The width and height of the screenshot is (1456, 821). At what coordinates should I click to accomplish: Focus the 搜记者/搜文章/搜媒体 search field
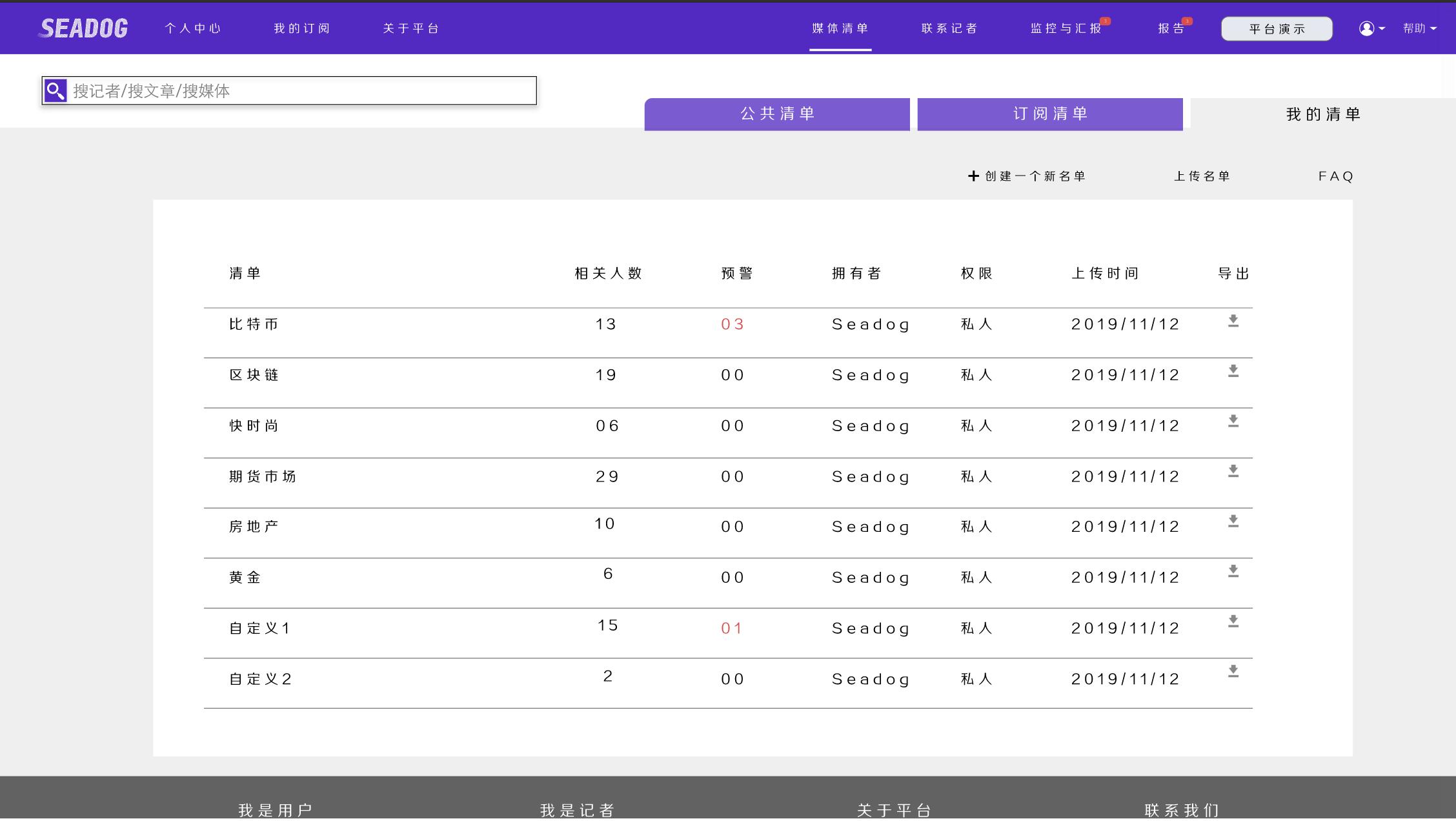(x=302, y=91)
